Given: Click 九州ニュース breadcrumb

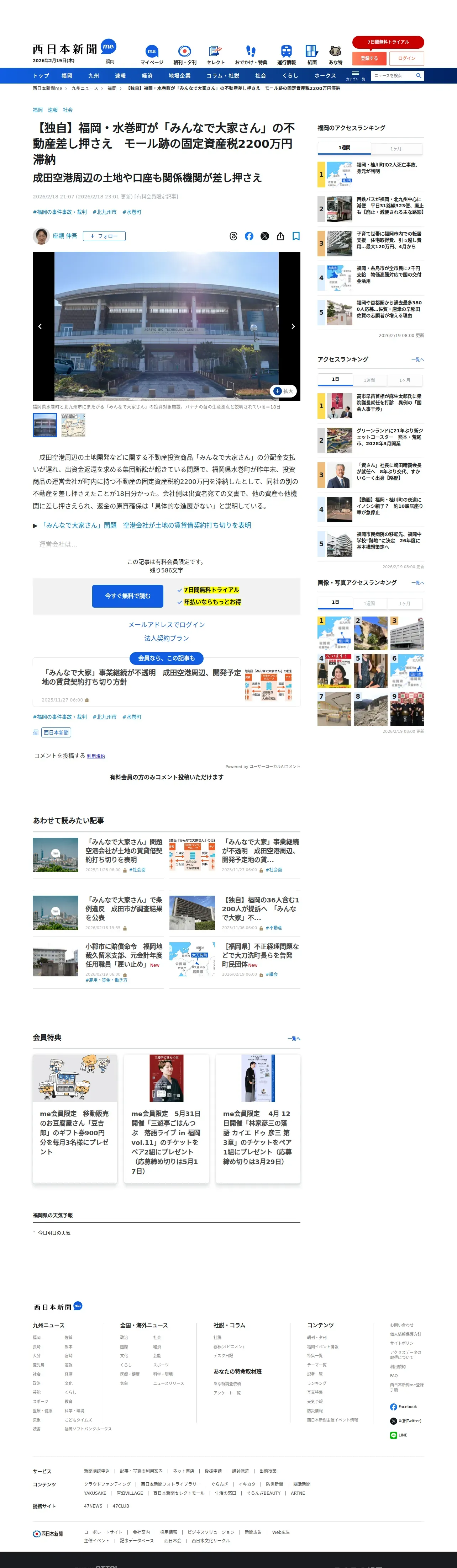Looking at the screenshot, I should (85, 88).
